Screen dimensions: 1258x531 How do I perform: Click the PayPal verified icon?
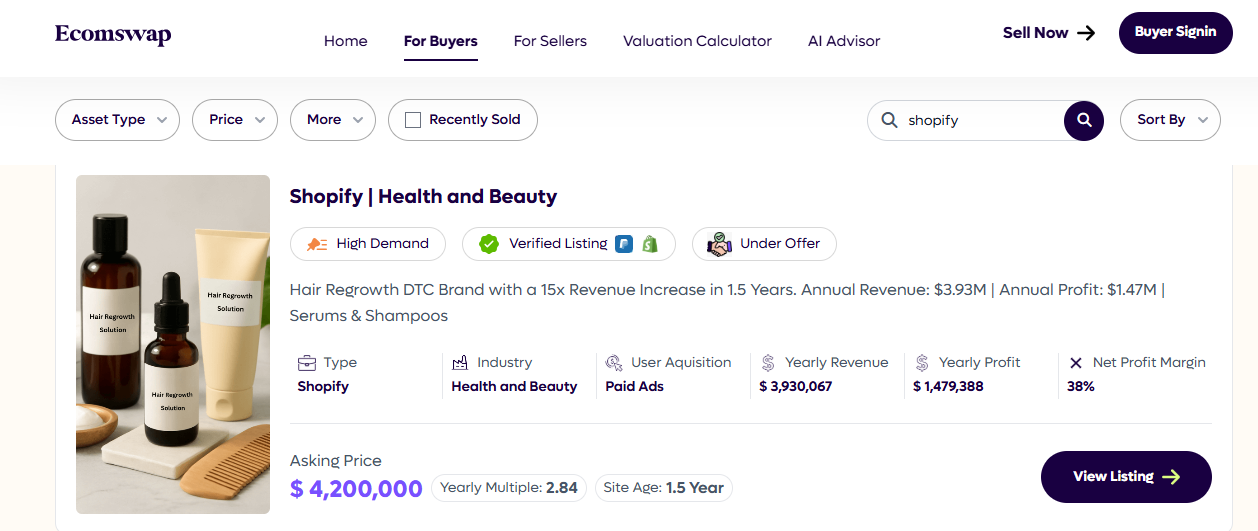tap(624, 244)
